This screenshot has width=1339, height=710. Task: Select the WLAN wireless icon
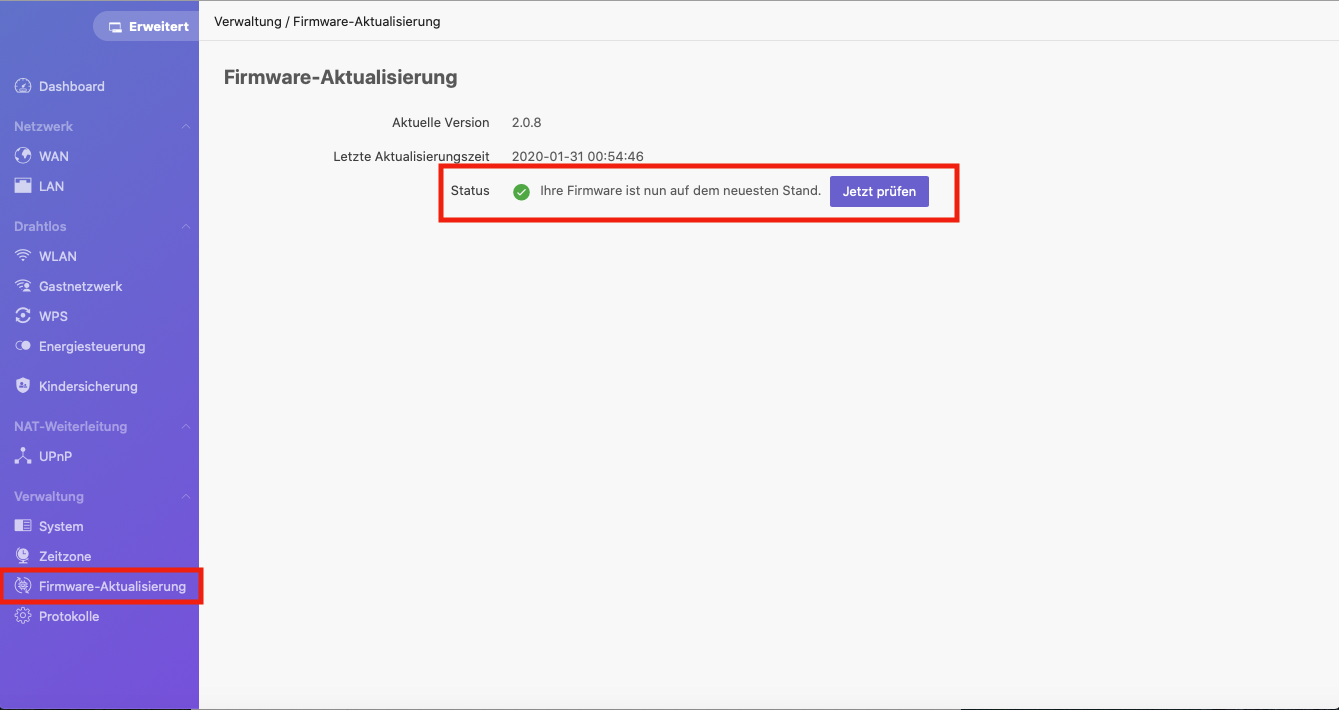point(22,256)
